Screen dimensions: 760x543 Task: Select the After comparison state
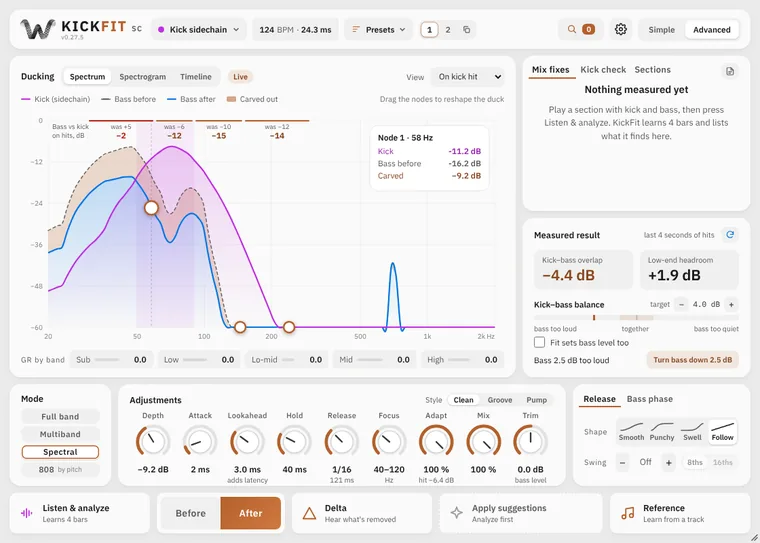(251, 513)
